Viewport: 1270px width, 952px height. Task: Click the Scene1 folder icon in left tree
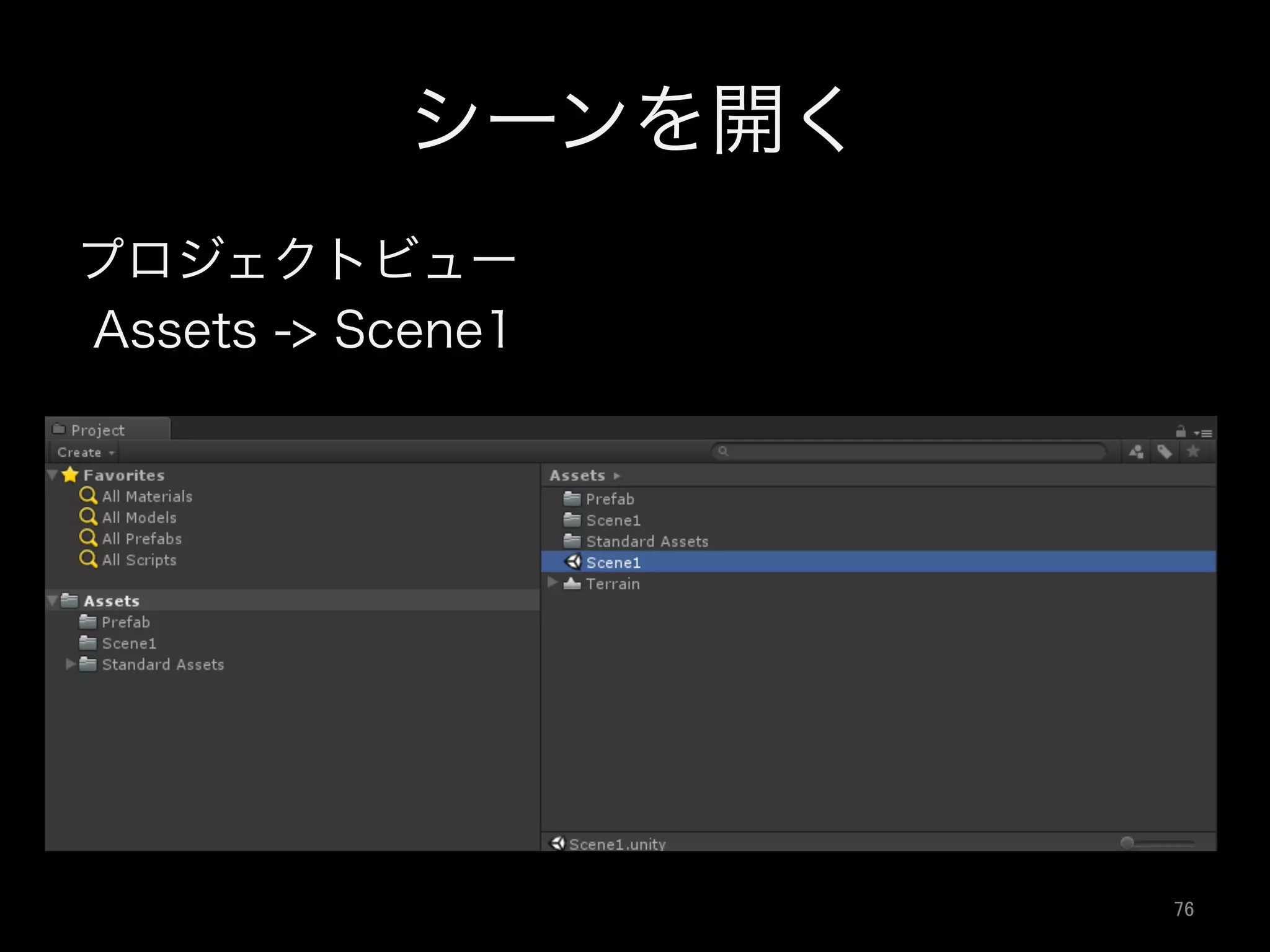pos(88,643)
